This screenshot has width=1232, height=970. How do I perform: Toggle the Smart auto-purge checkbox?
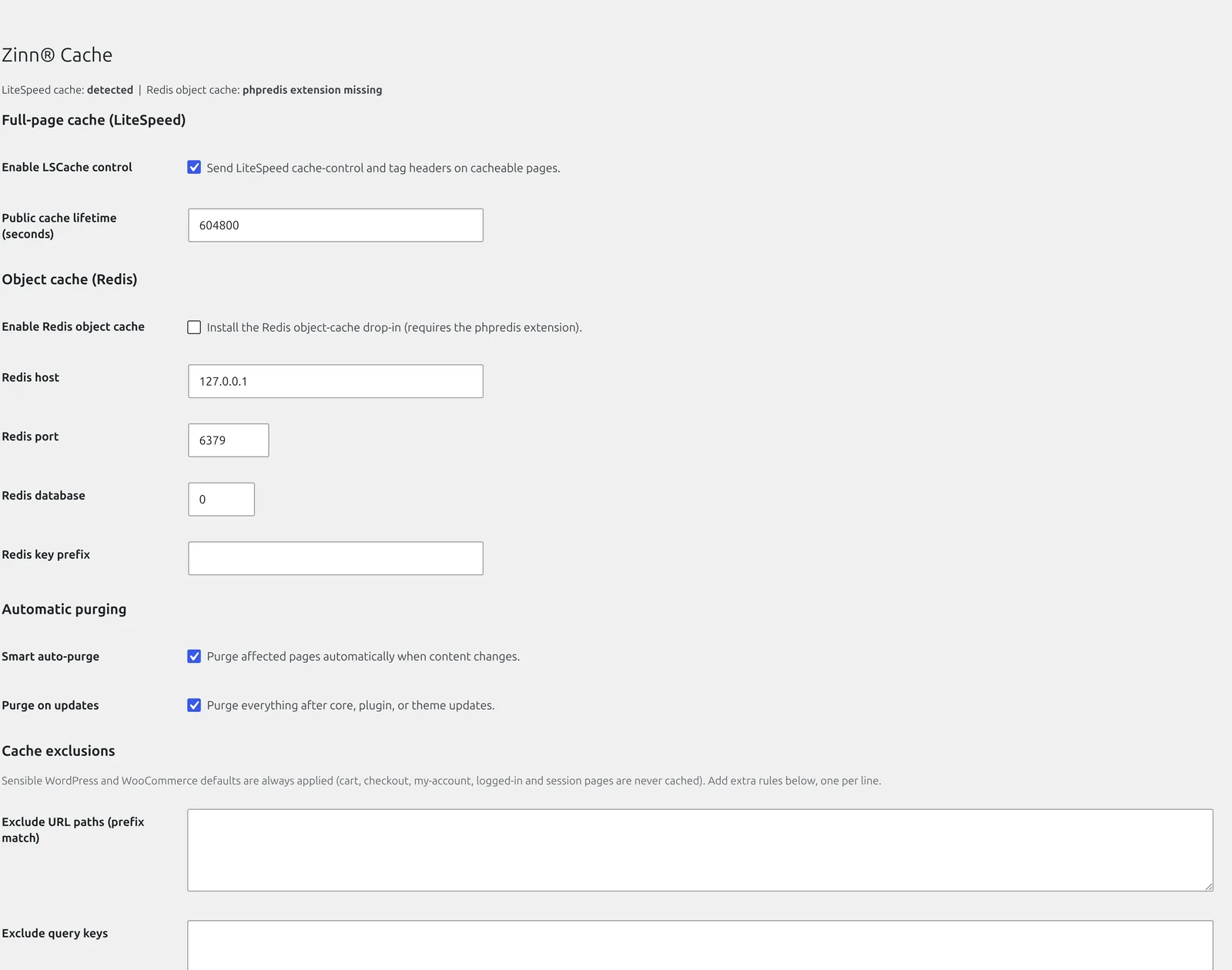[x=194, y=656]
